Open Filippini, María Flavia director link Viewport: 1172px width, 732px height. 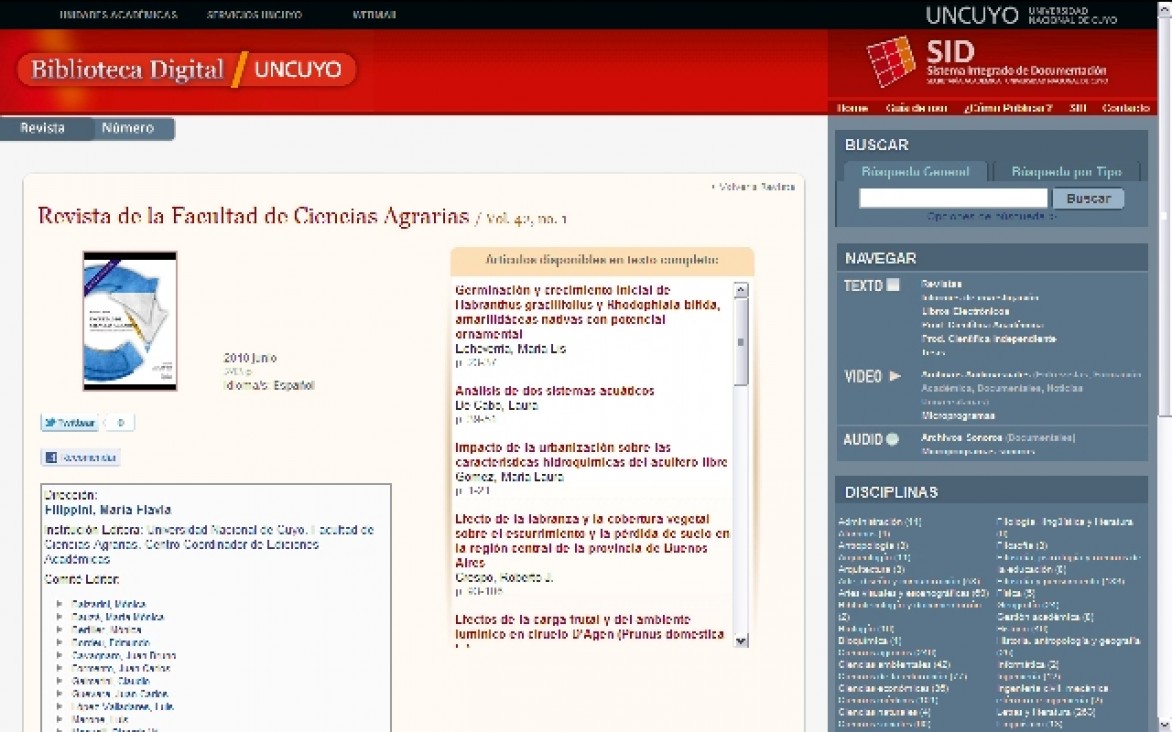click(x=108, y=510)
